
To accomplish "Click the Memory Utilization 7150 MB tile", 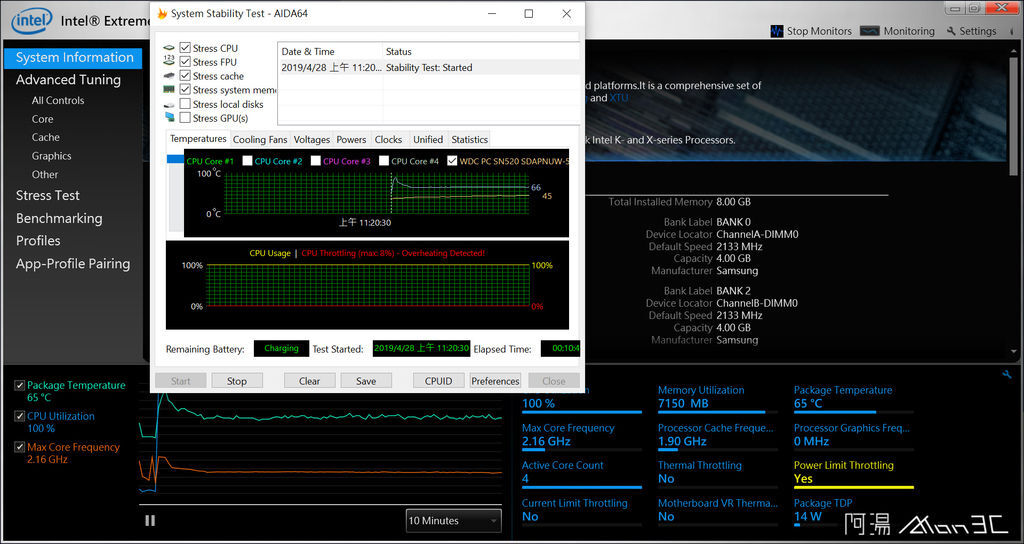I will [x=717, y=398].
